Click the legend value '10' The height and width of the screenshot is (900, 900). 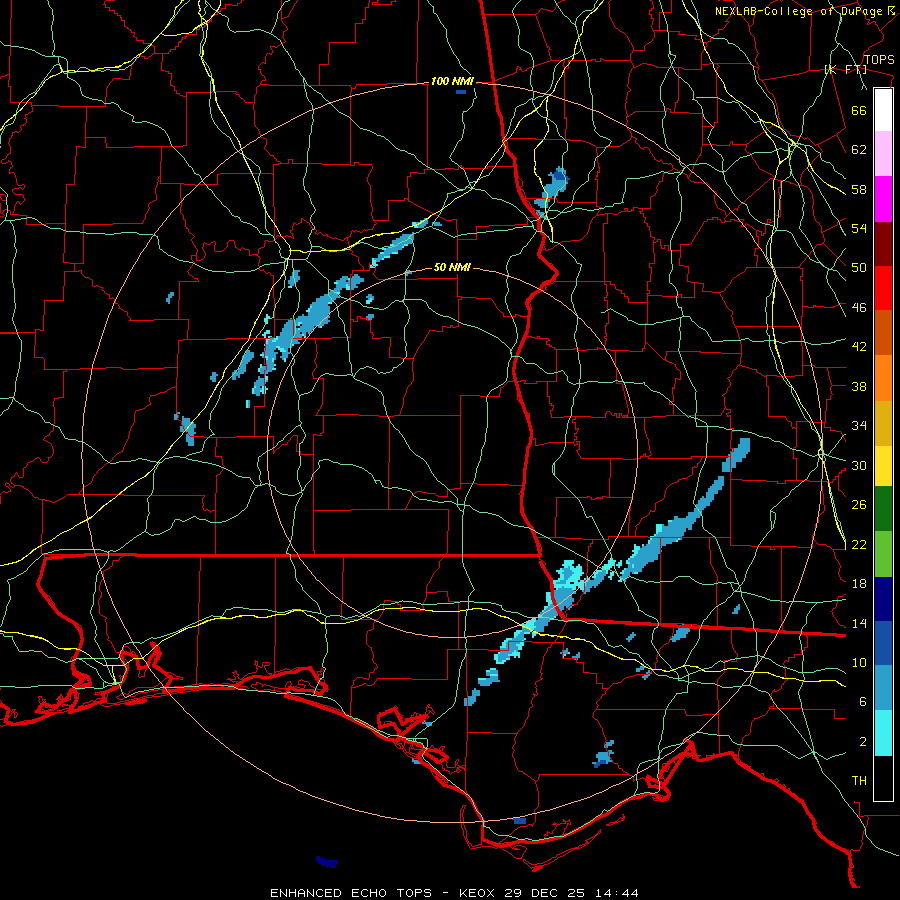coord(859,663)
